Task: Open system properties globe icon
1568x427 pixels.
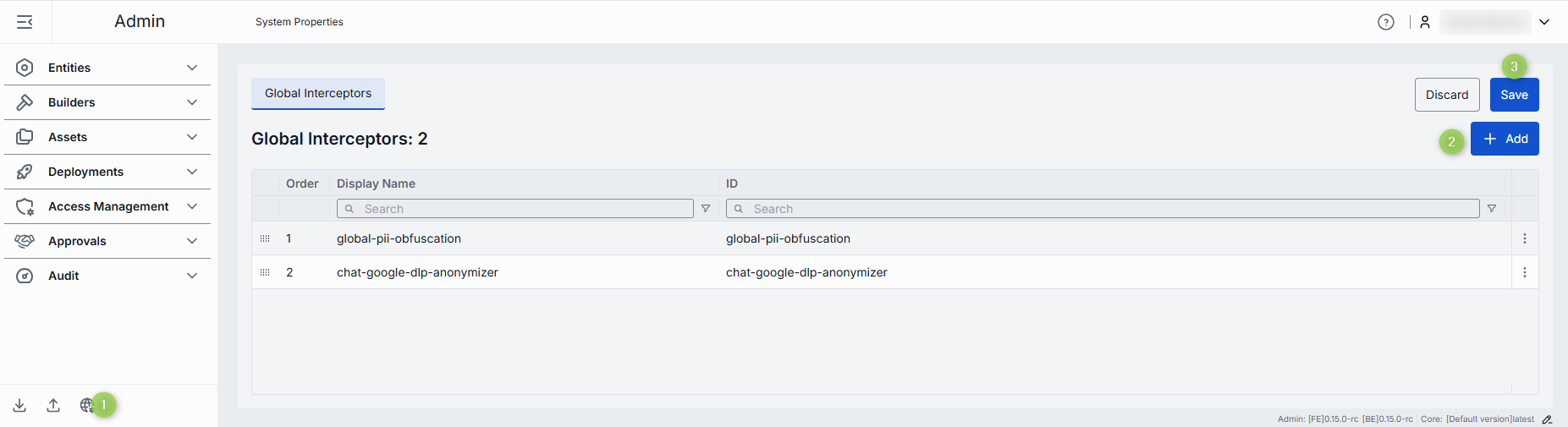Action: click(86, 405)
